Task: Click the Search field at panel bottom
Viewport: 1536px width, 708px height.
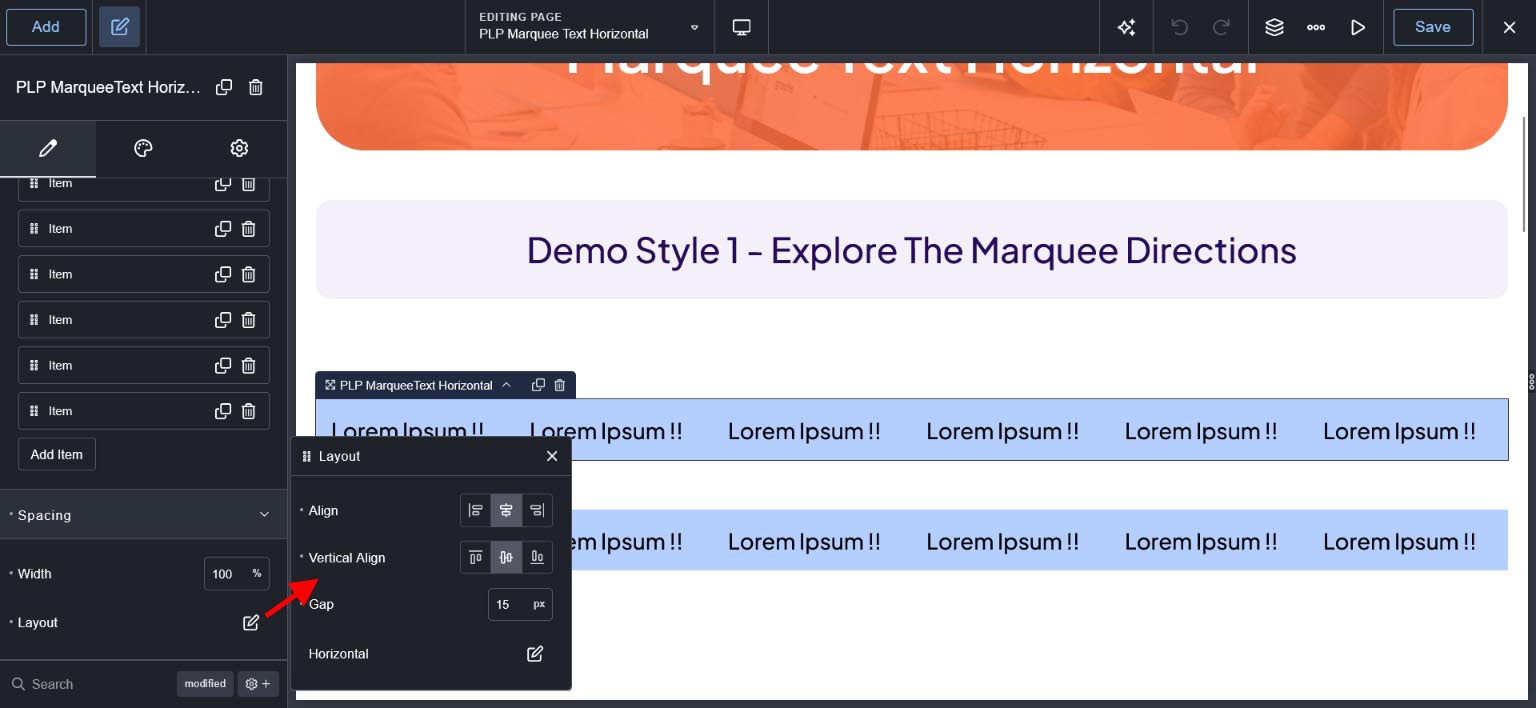Action: point(90,684)
